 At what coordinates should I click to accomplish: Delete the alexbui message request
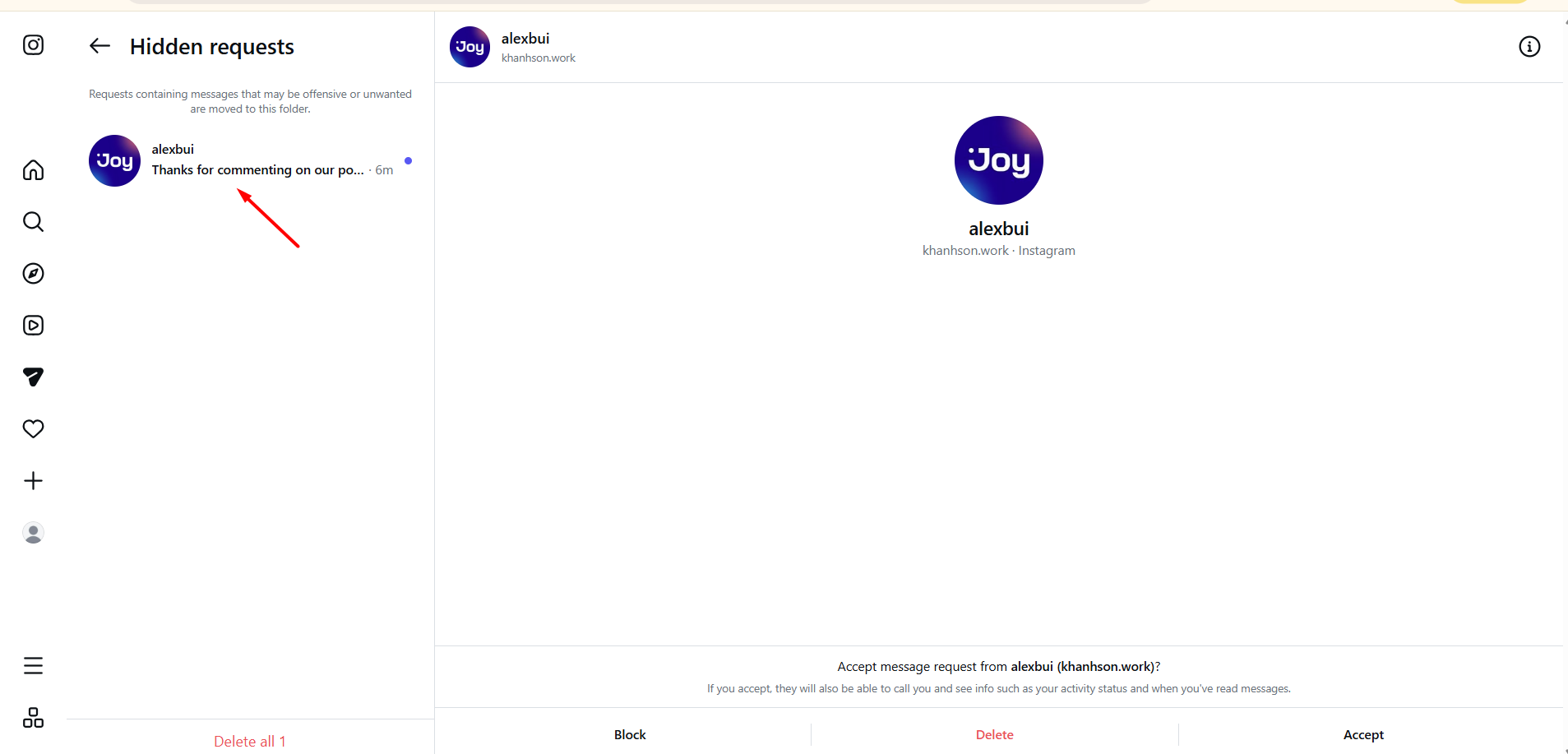(994, 734)
